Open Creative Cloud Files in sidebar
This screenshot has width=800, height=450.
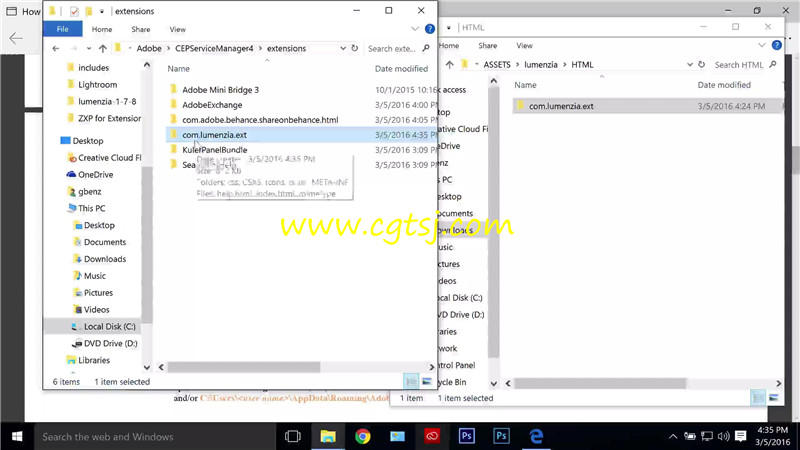click(x=109, y=158)
